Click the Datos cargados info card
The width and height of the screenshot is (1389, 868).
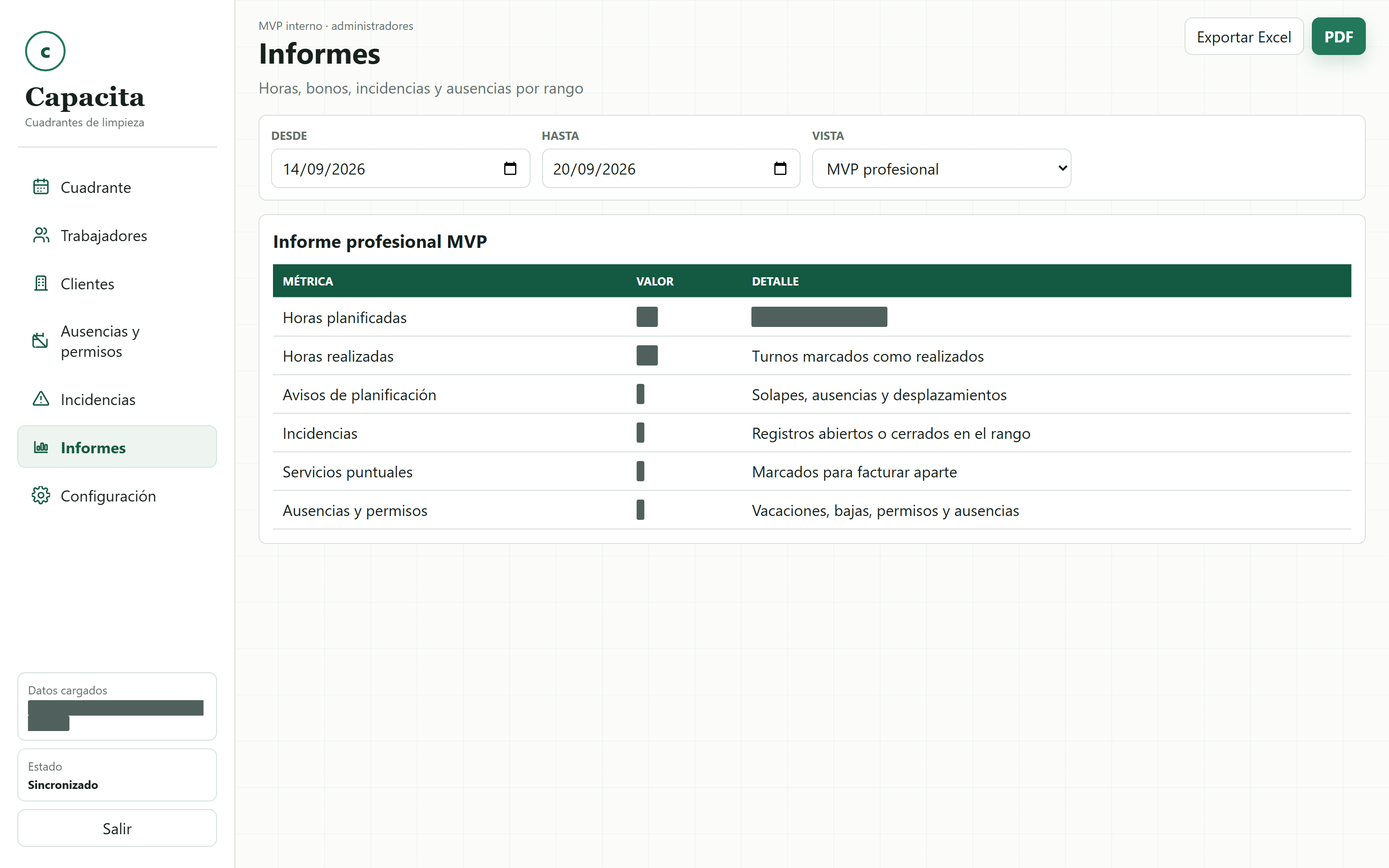[x=117, y=706]
